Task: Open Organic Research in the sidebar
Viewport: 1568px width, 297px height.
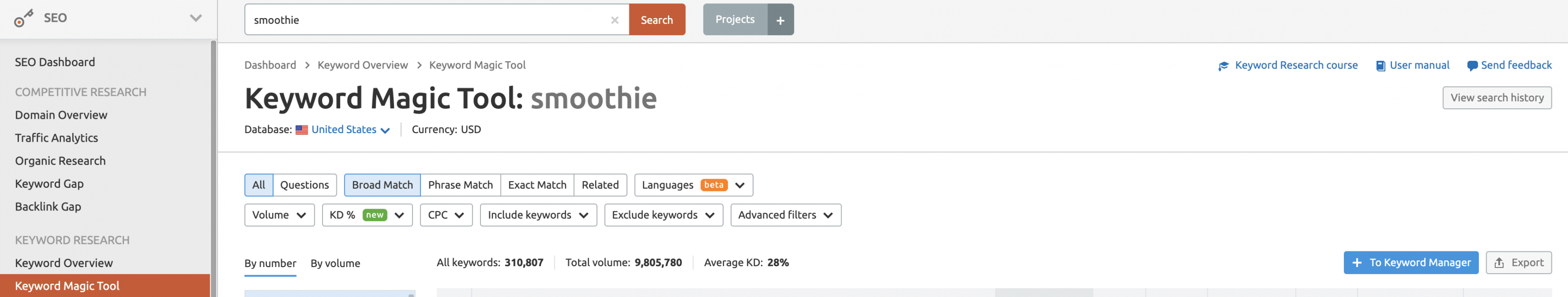Action: coord(60,161)
